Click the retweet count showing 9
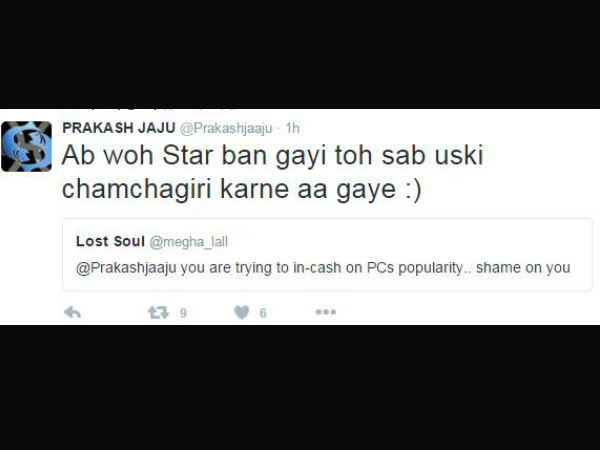The image size is (600, 450). [x=183, y=313]
